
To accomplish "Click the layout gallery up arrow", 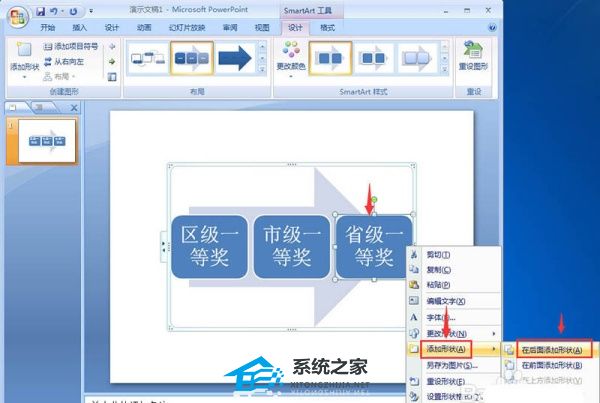I will [x=262, y=46].
